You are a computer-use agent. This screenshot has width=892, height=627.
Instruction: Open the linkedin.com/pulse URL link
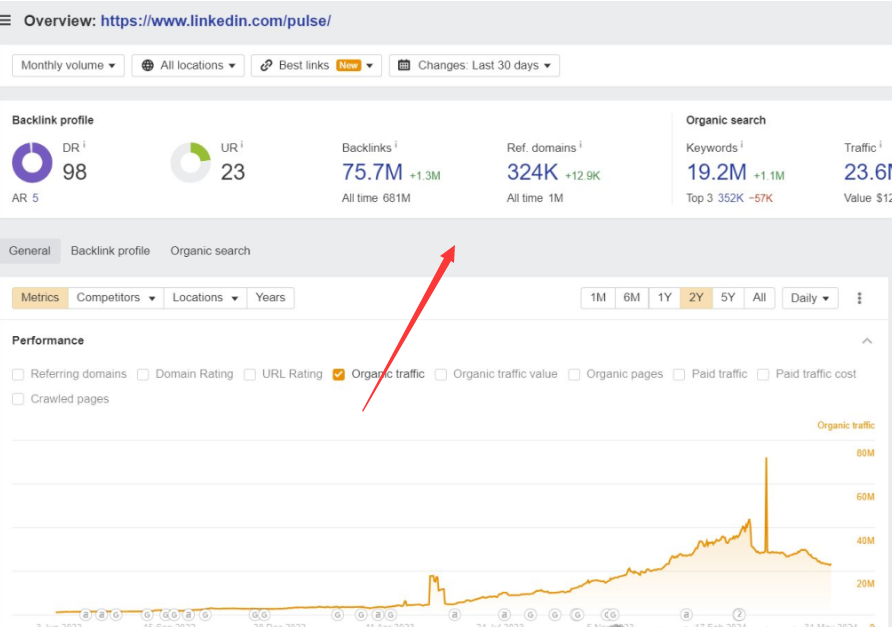[215, 21]
